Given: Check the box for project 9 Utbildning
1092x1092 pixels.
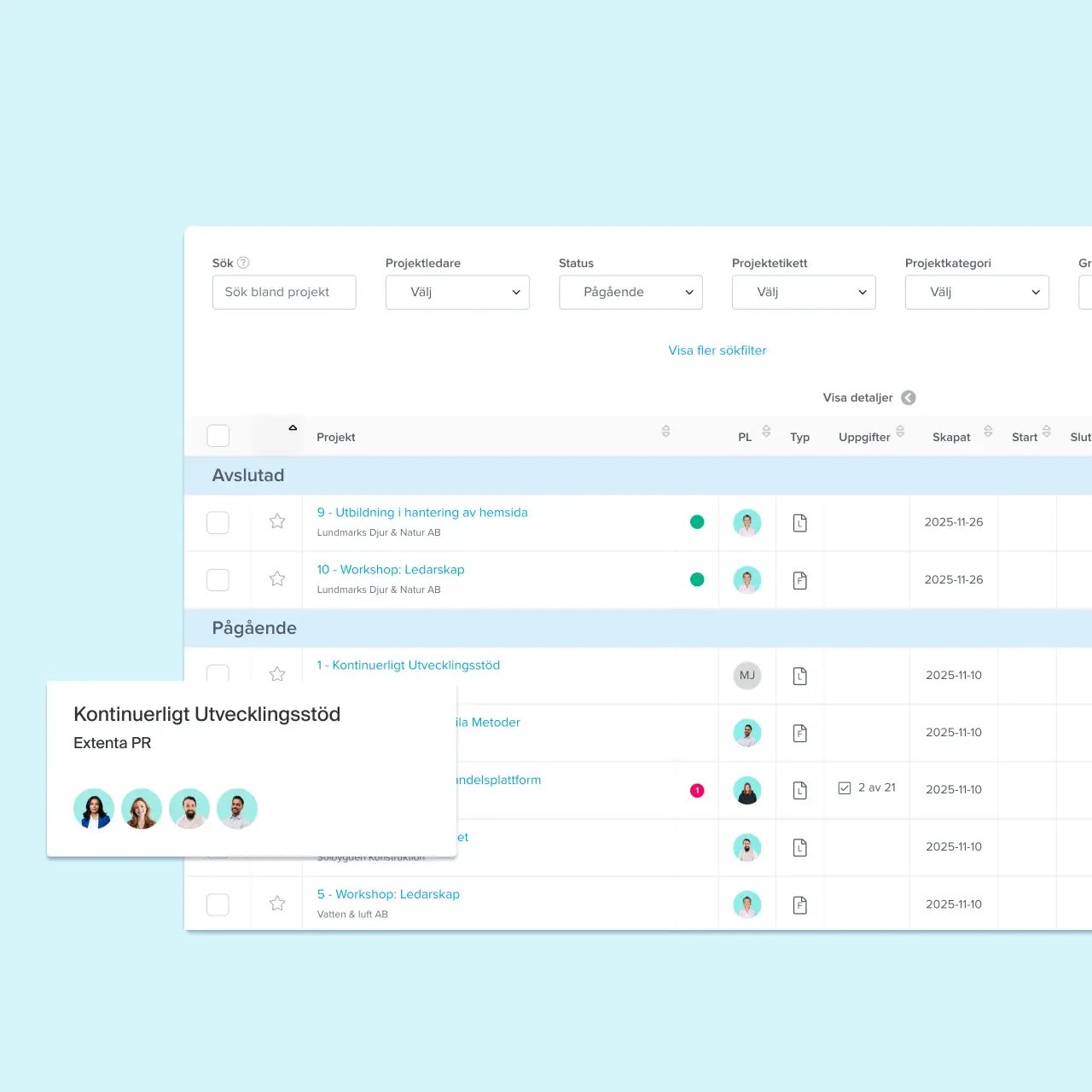Looking at the screenshot, I should 218,523.
